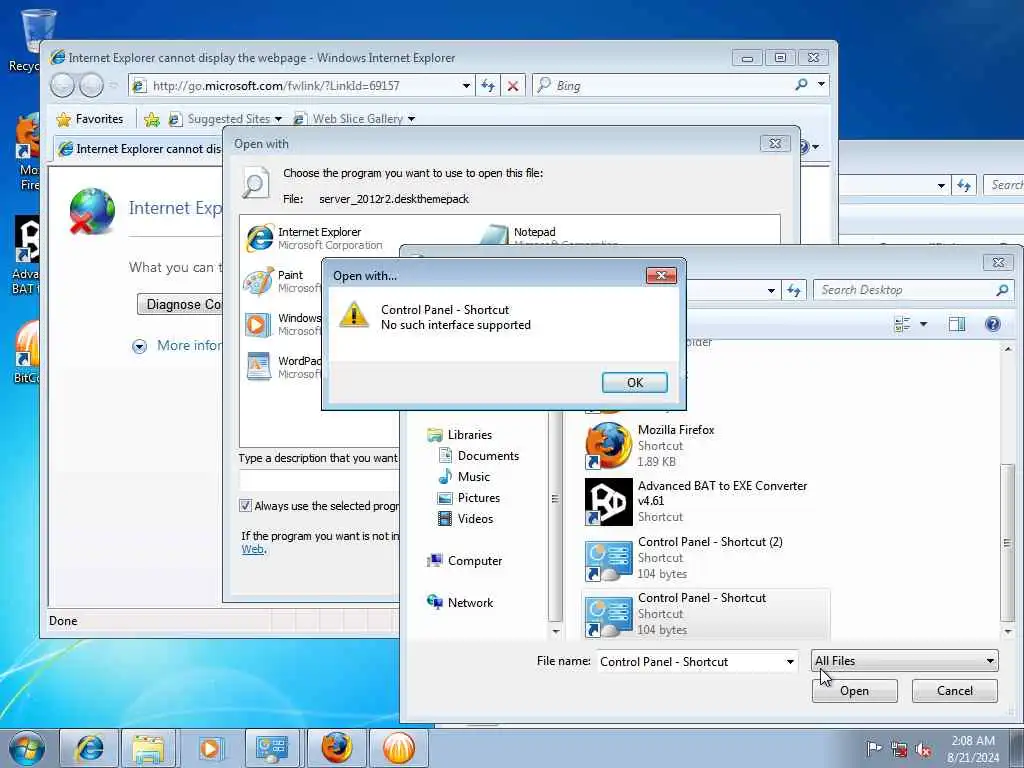Toggle preview pane icon in browse dialog
Screen dimensions: 1024x768
[x=957, y=324]
